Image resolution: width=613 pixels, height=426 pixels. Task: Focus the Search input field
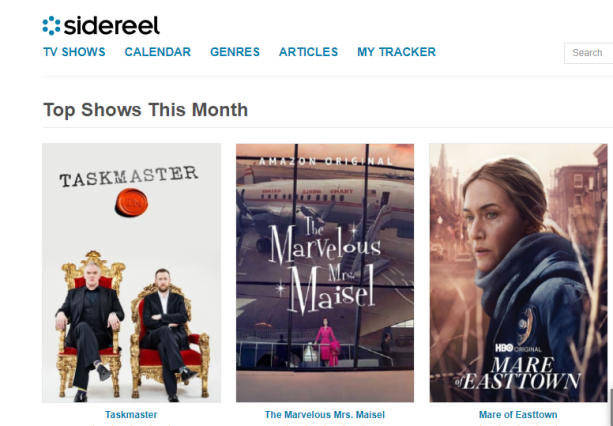pos(588,53)
